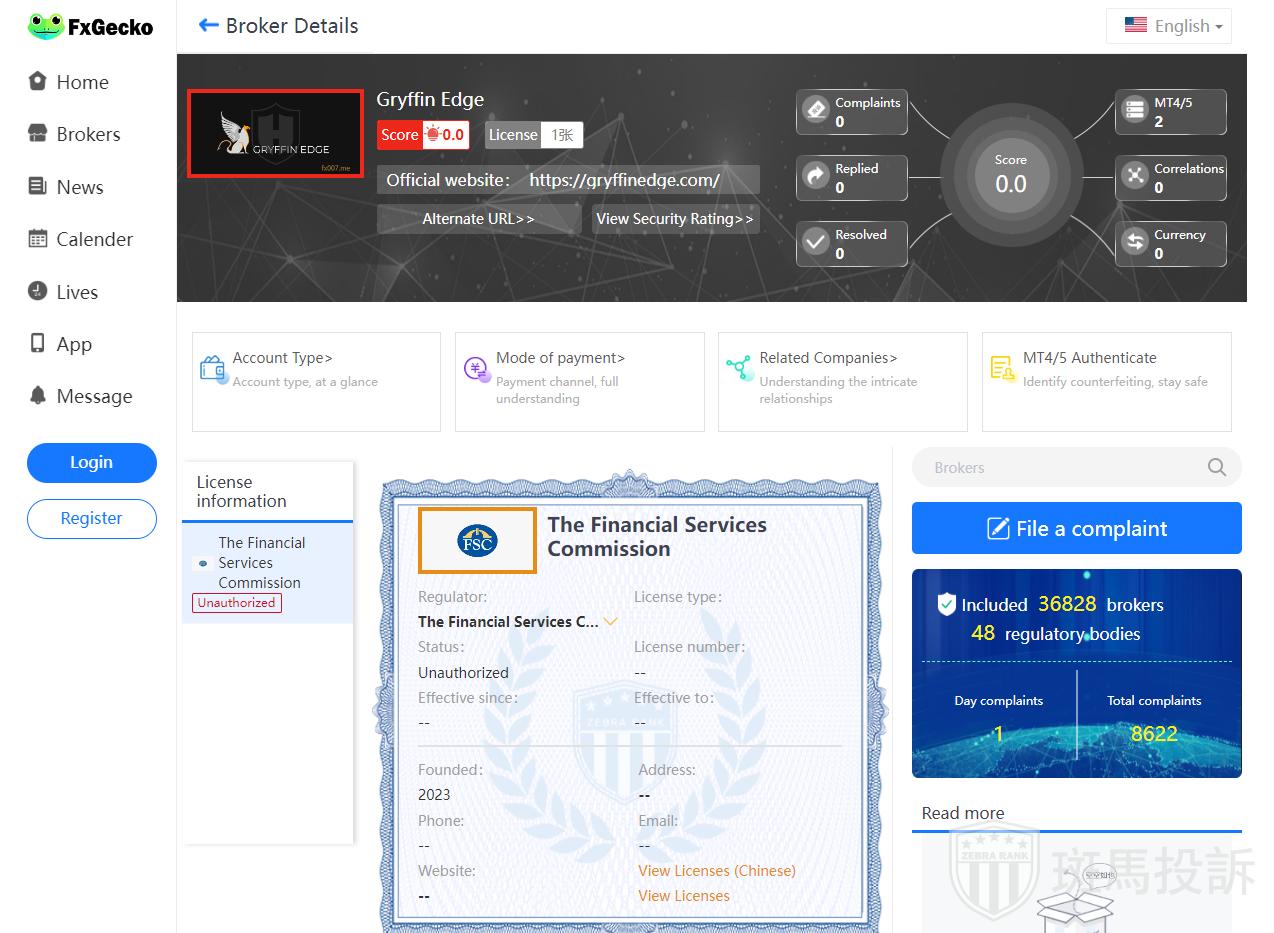The width and height of the screenshot is (1274, 933).
Task: Click the back arrow beside Broker Details
Action: coord(208,26)
